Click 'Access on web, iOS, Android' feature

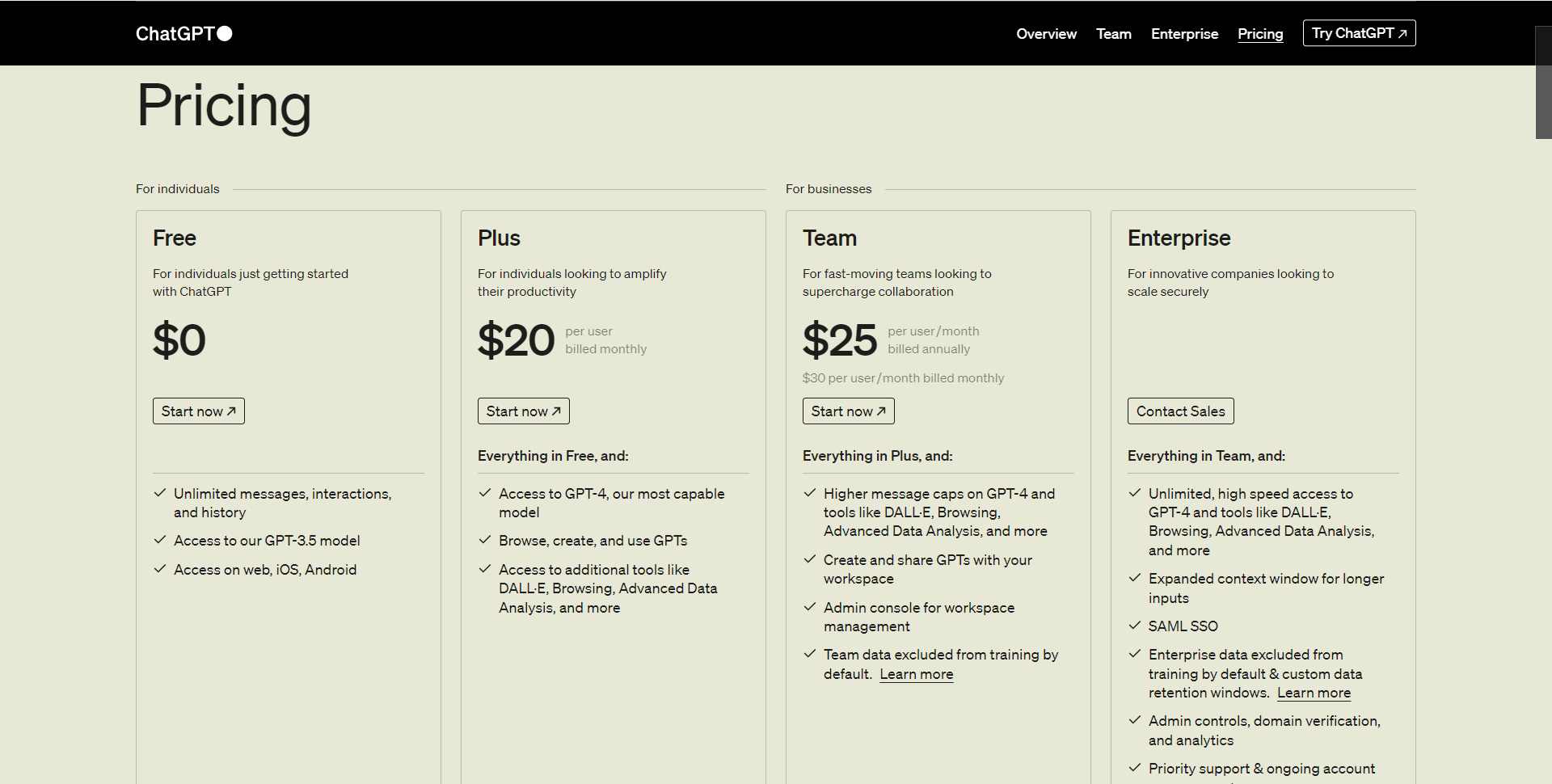(265, 570)
